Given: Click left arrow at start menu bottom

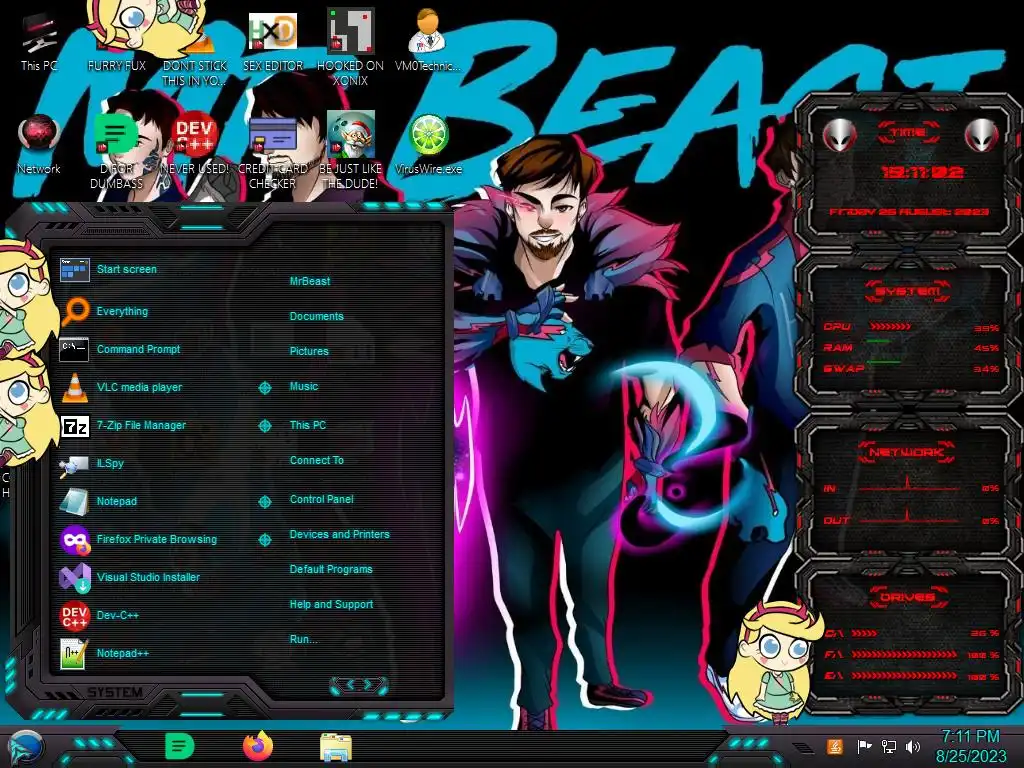Looking at the screenshot, I should point(349,684).
